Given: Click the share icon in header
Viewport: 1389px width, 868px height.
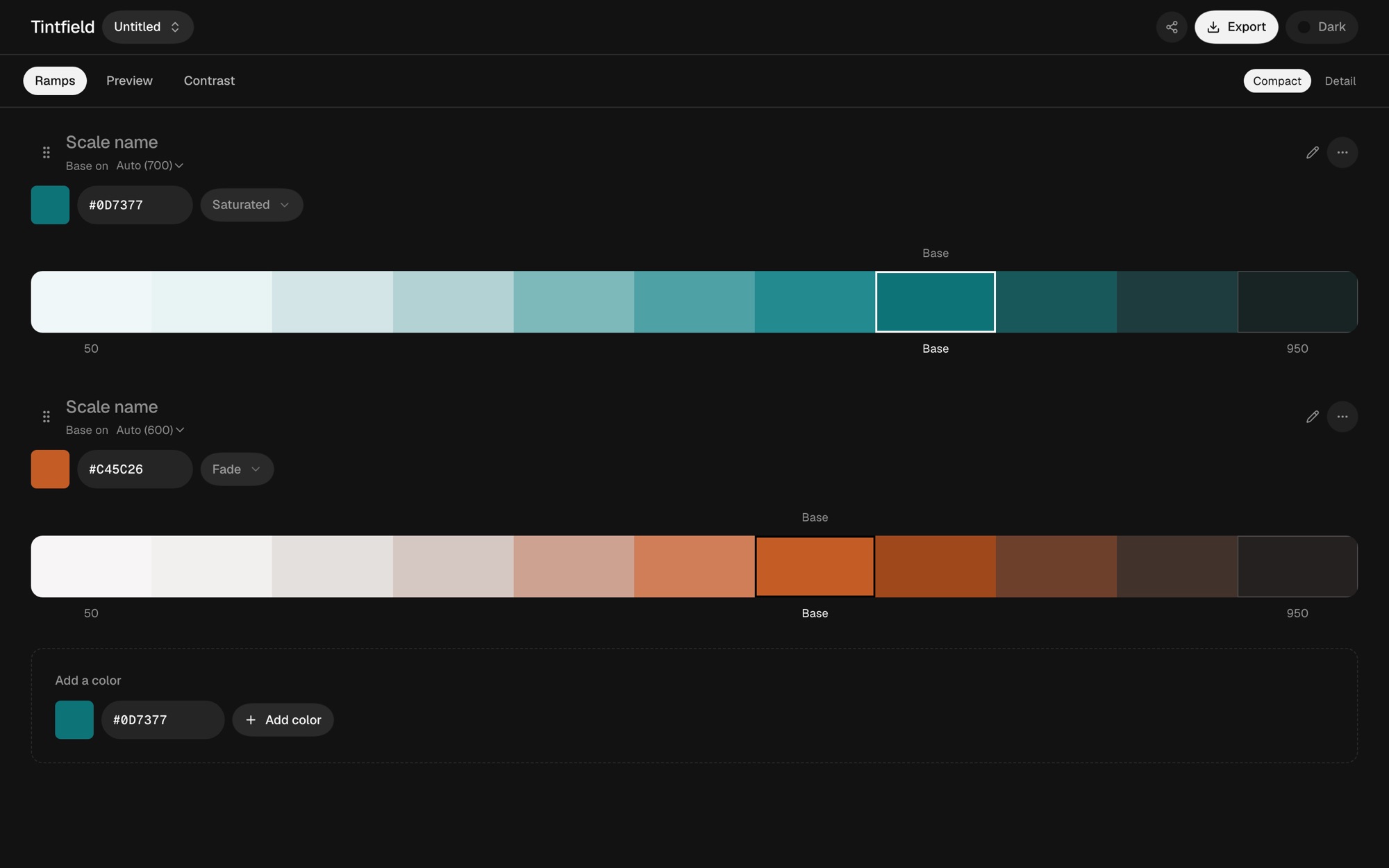Looking at the screenshot, I should click(x=1172, y=27).
